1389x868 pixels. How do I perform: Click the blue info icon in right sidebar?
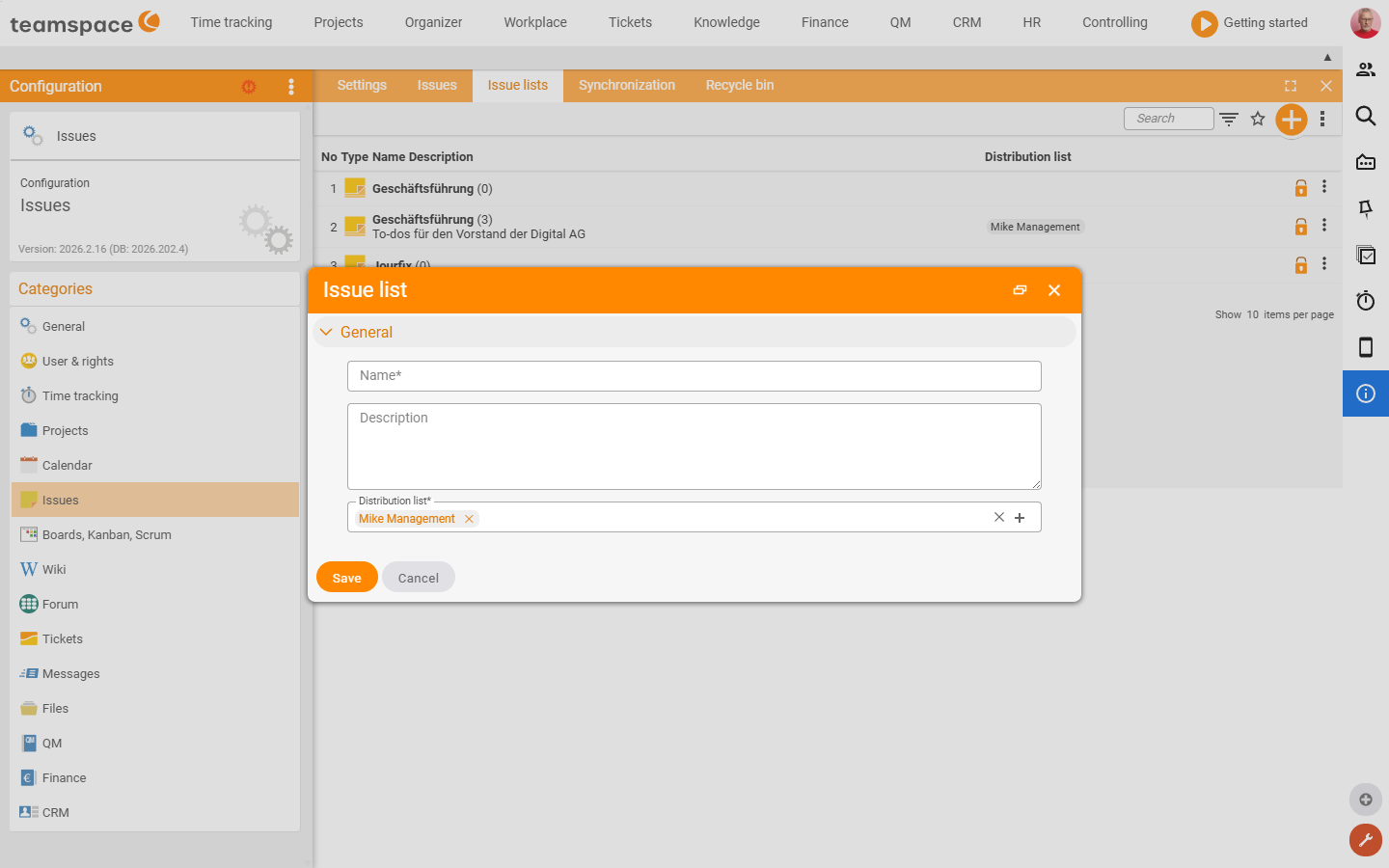(1366, 393)
